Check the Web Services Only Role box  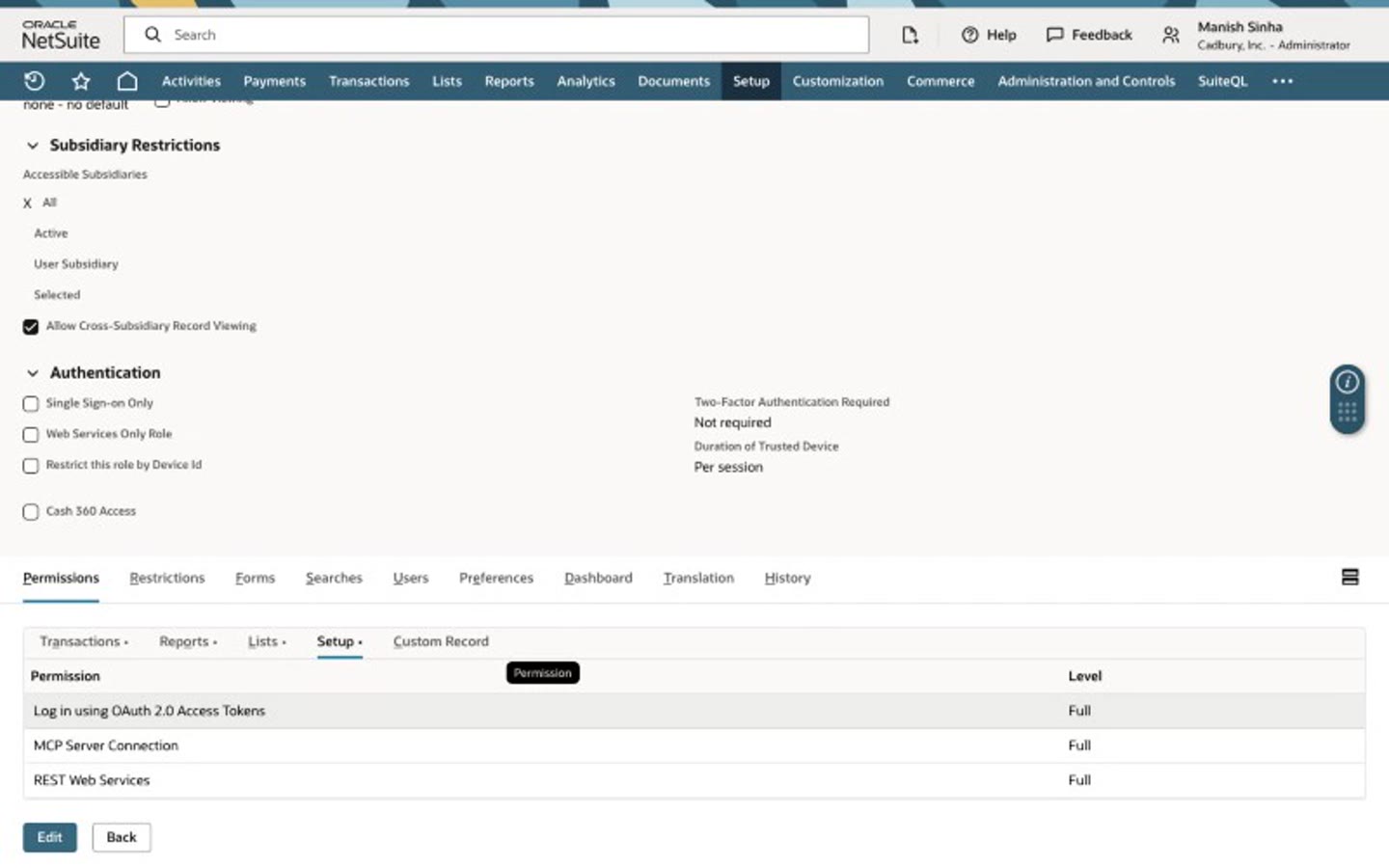click(31, 434)
